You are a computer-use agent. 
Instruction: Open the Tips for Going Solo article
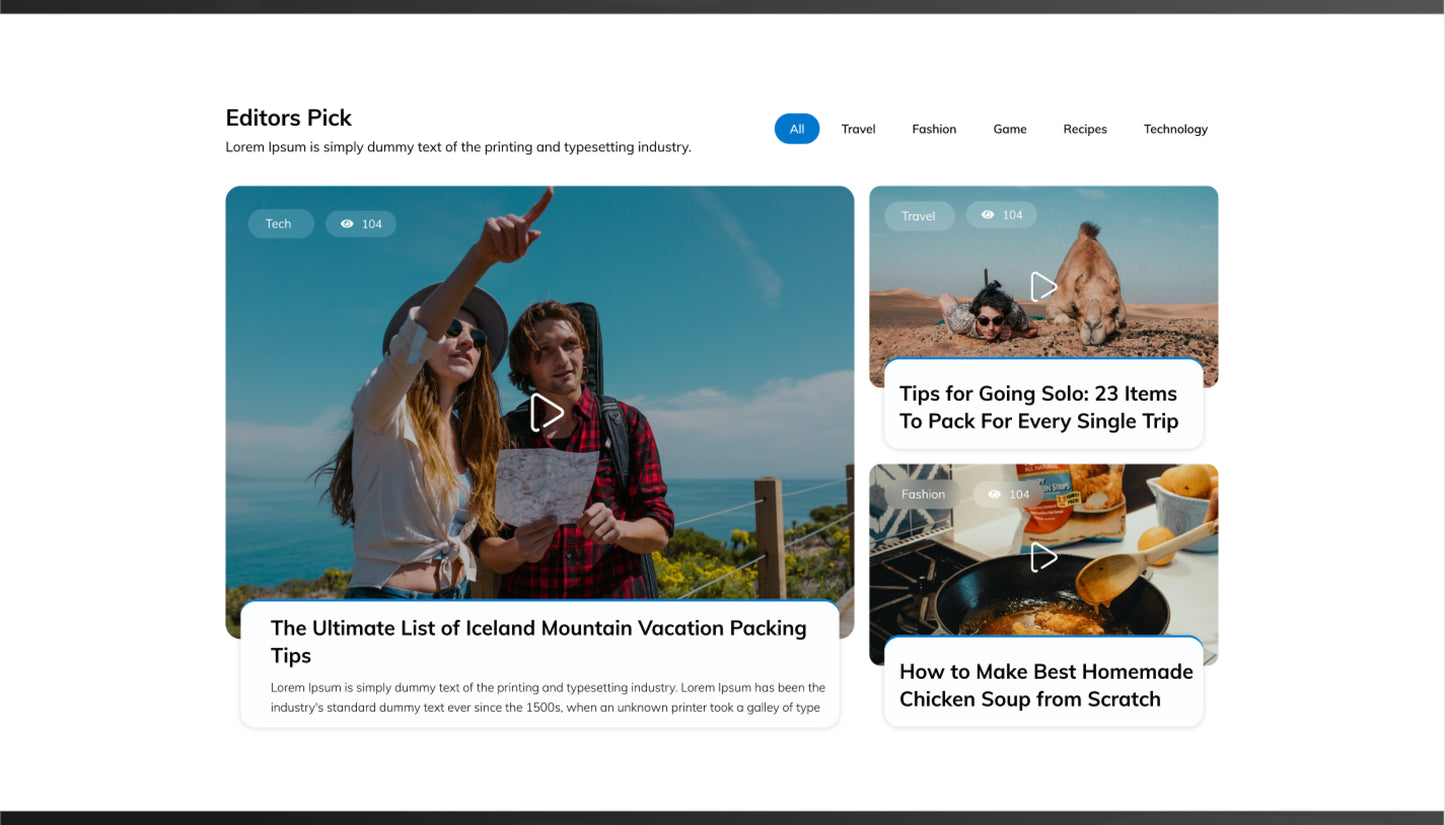1039,407
